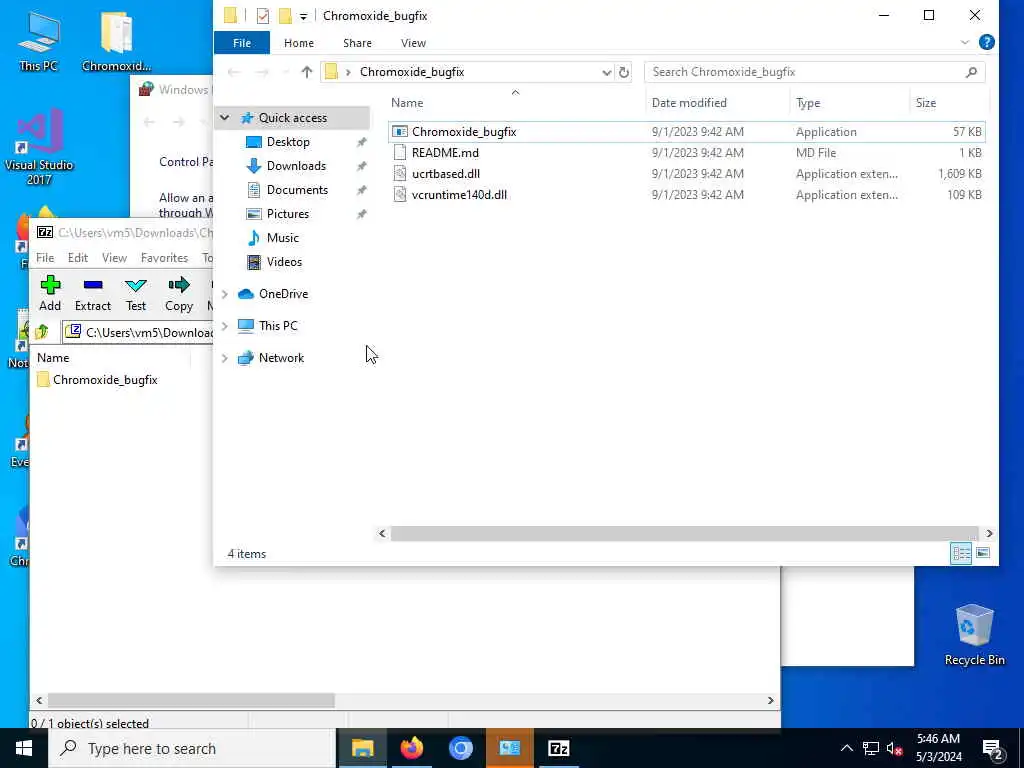Switch to large icons view layout

(983, 553)
